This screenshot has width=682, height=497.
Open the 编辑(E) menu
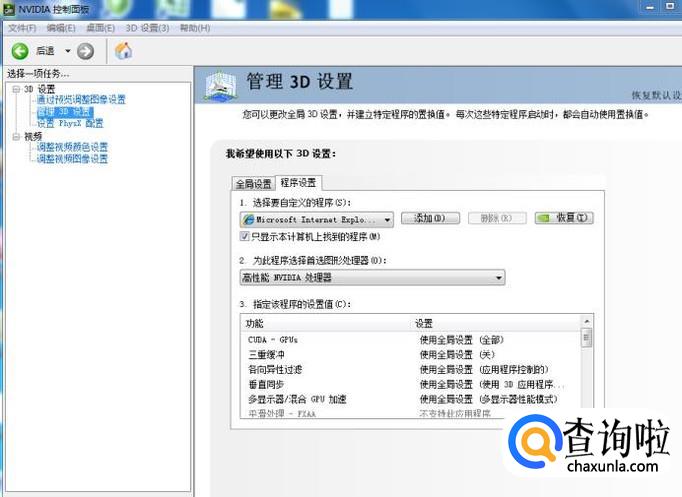pyautogui.click(x=61, y=28)
